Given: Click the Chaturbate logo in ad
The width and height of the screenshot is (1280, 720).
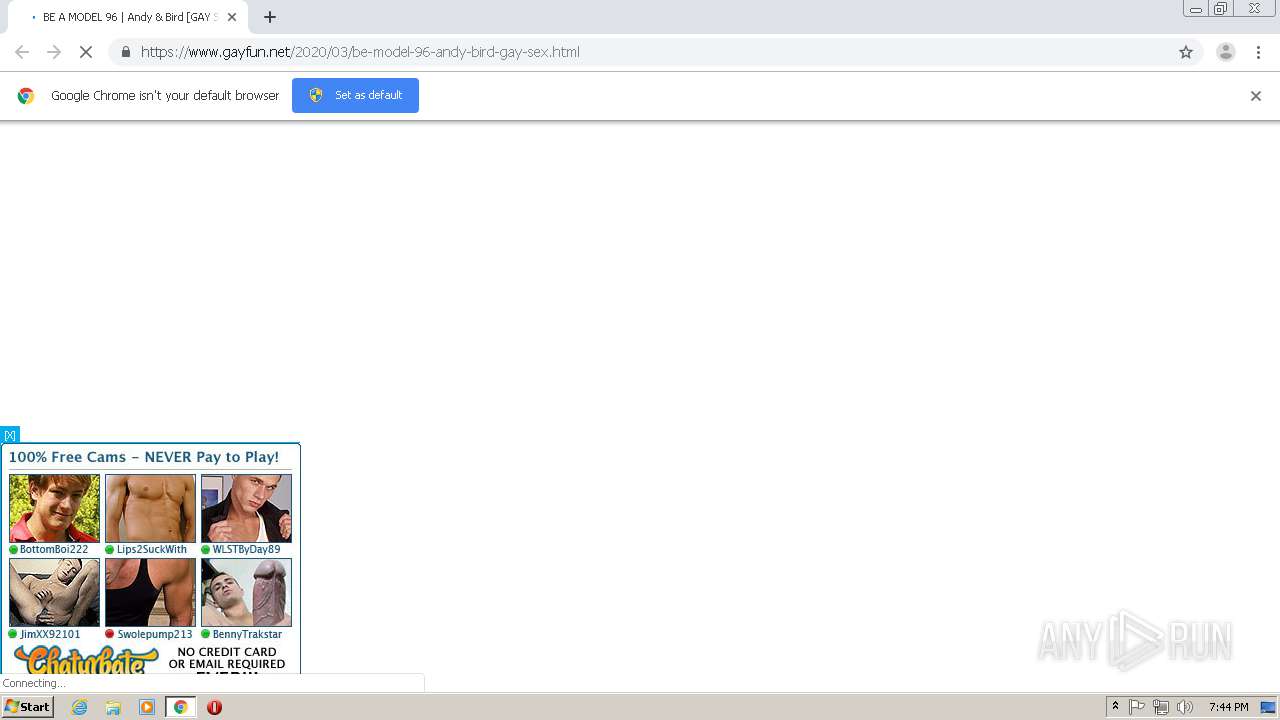Looking at the screenshot, I should (x=86, y=659).
